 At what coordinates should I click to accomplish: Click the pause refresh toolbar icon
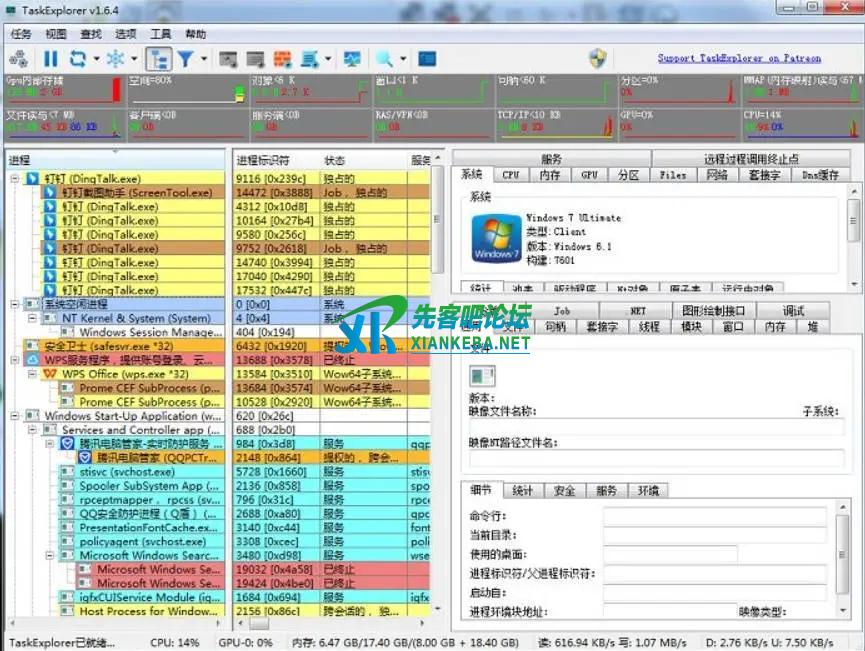point(50,59)
